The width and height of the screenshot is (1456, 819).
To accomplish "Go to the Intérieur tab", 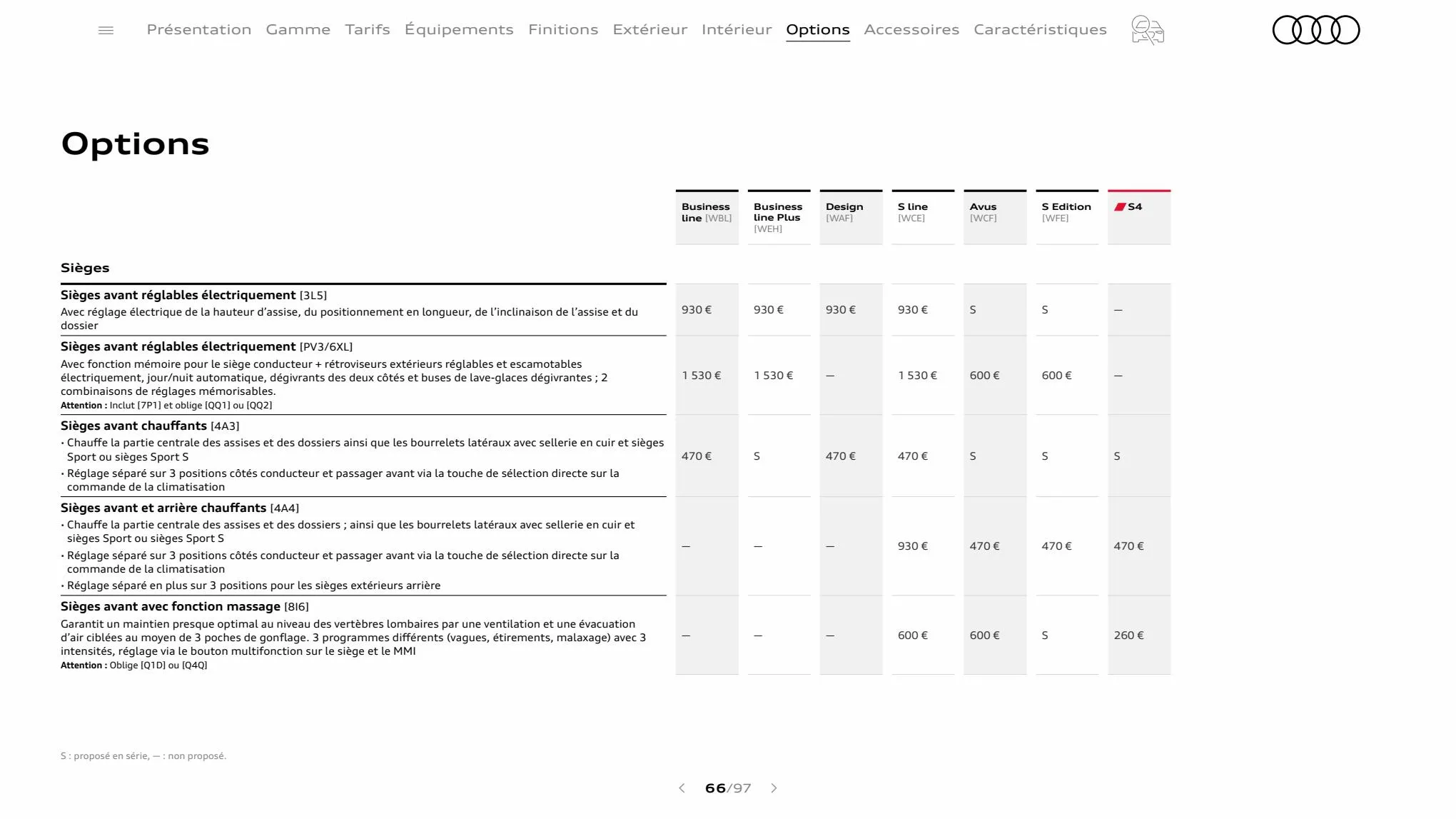I will (x=737, y=29).
